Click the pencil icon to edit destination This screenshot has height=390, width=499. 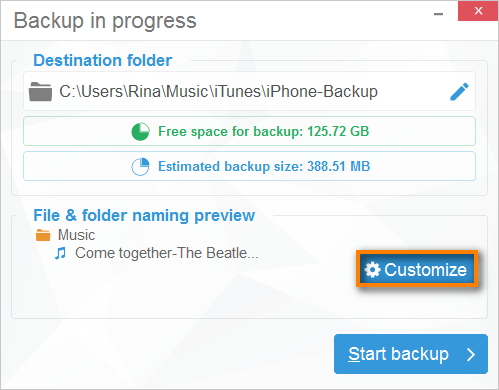pyautogui.click(x=459, y=92)
